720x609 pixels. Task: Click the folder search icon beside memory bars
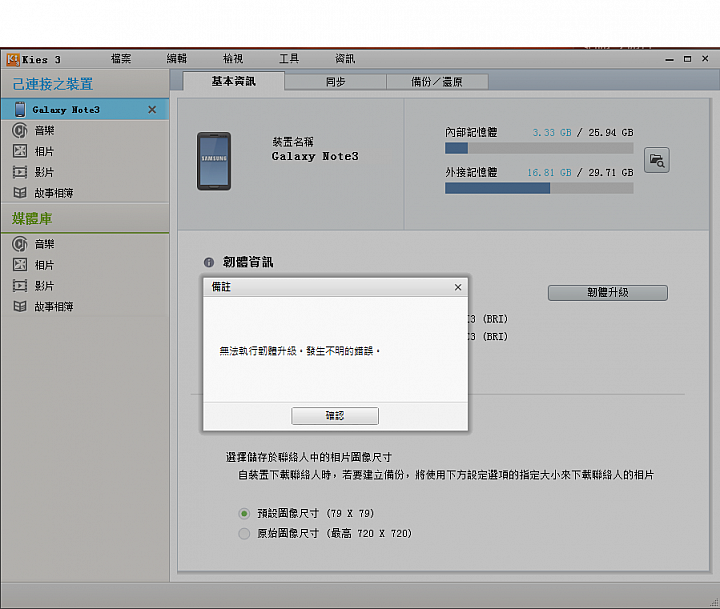(657, 160)
